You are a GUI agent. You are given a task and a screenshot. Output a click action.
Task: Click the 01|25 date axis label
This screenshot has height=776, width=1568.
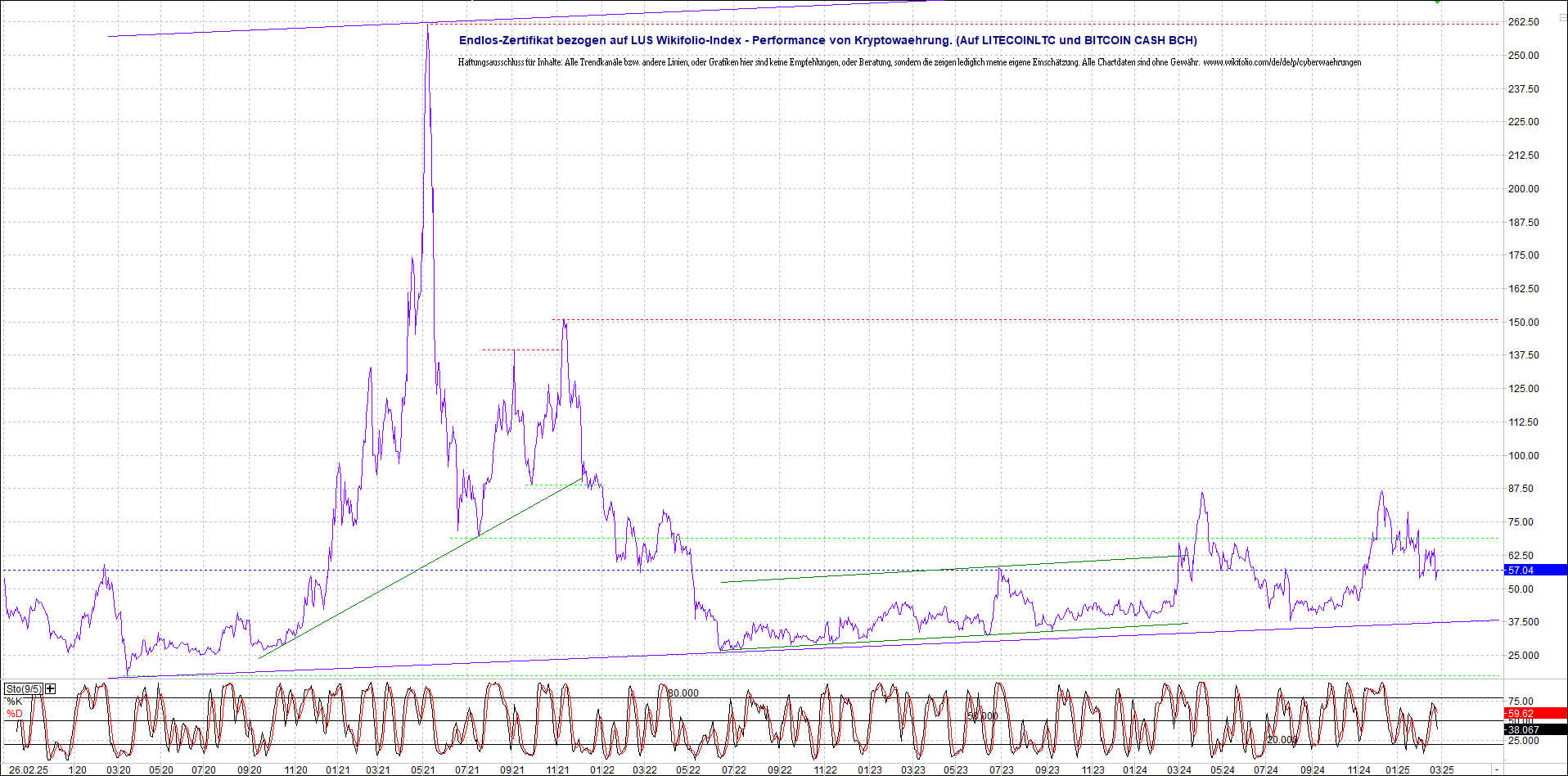[1398, 770]
